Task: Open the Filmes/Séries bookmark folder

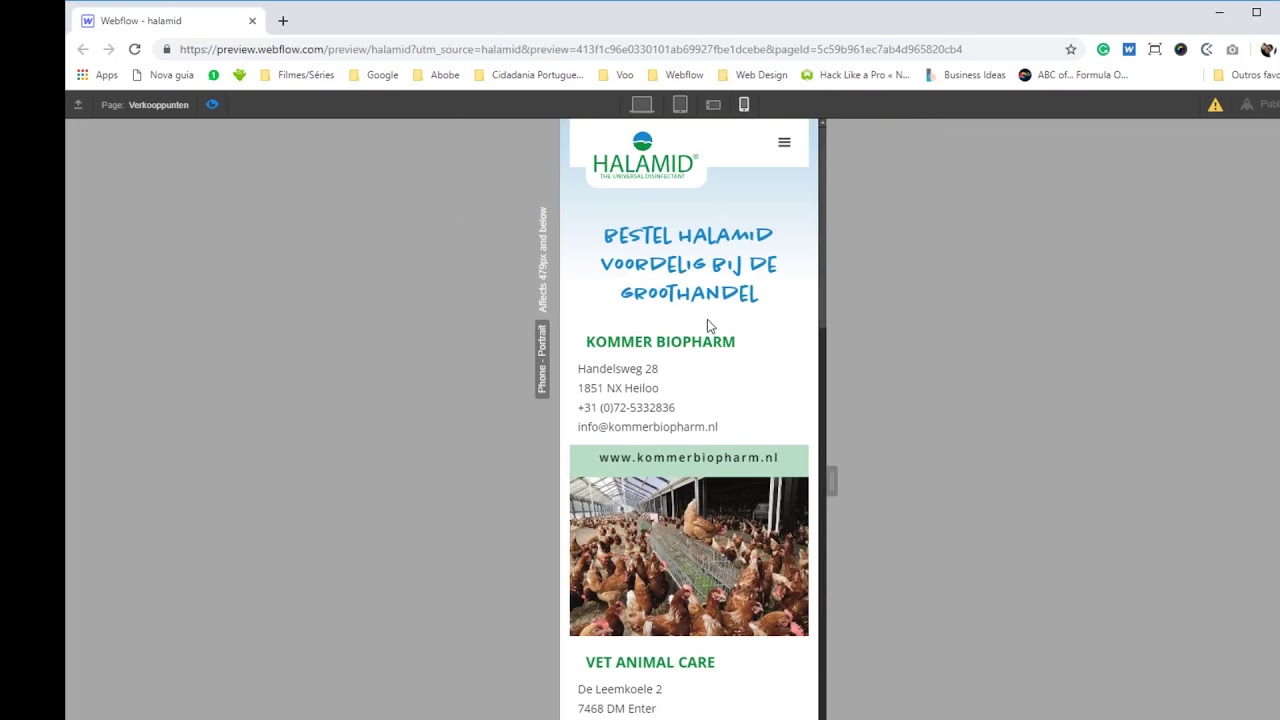Action: coord(296,75)
